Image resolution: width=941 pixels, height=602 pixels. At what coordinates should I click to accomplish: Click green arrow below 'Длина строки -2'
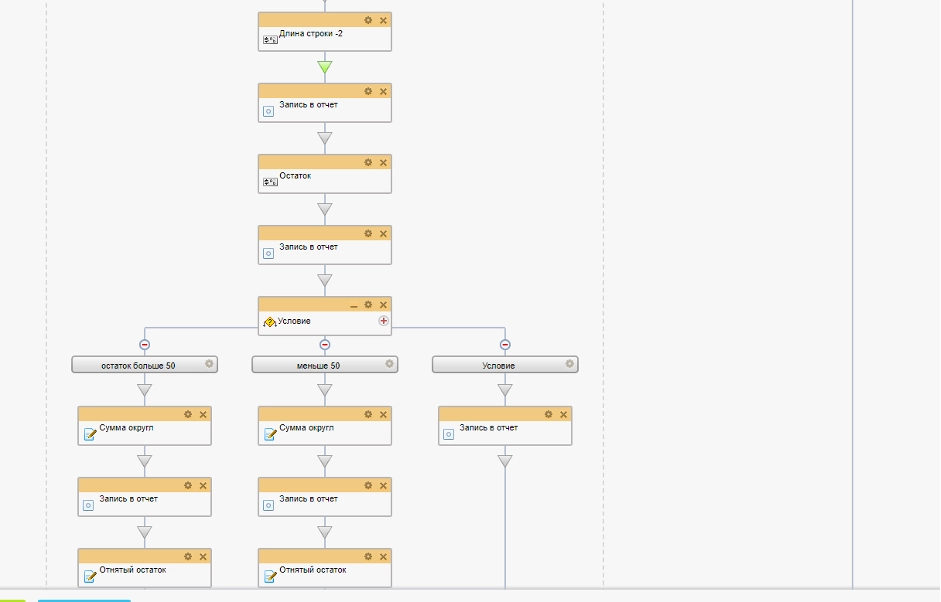(324, 68)
